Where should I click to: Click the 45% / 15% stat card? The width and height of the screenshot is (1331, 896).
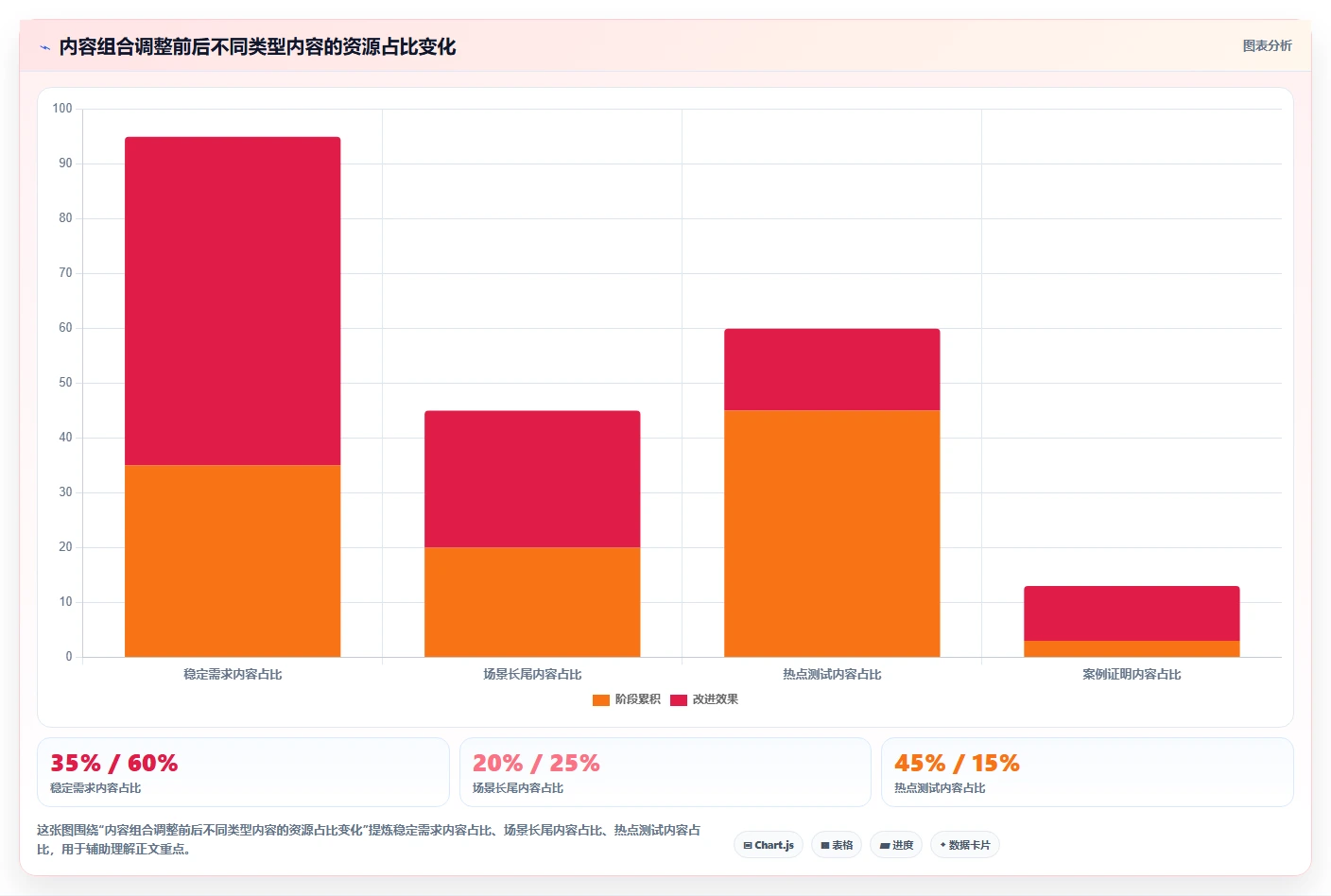click(1087, 772)
